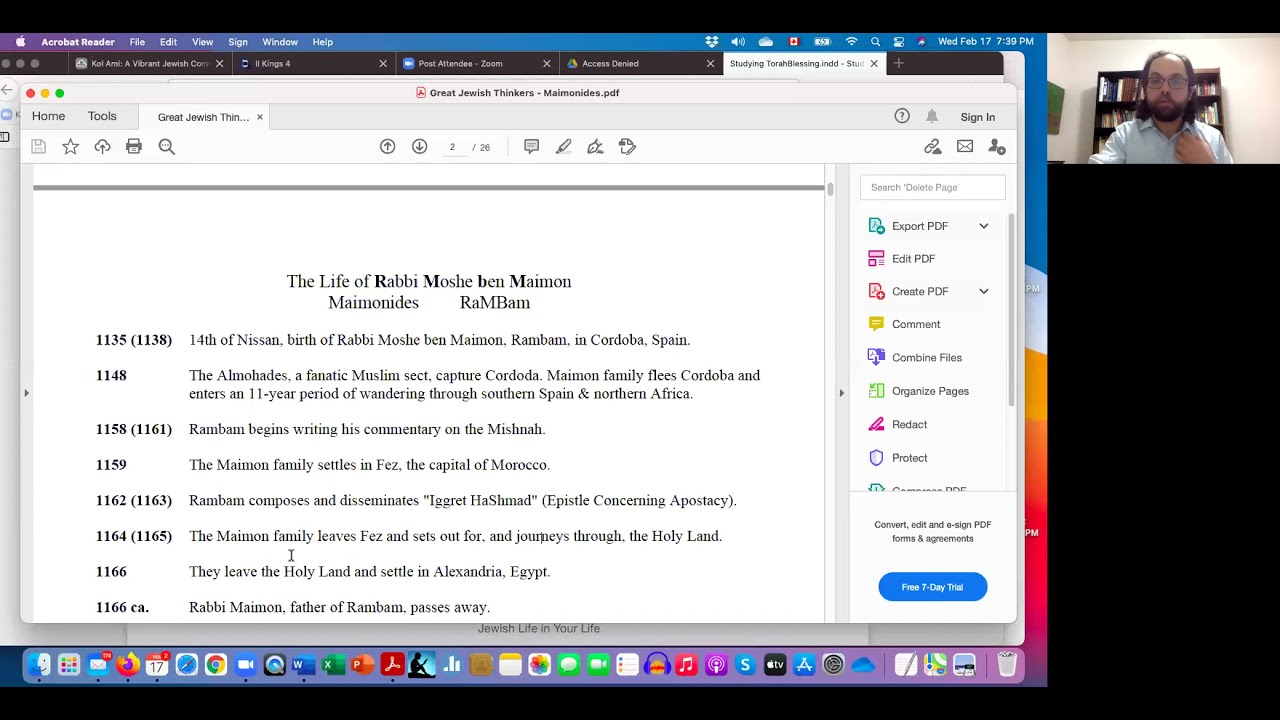Click Export PDF tool label
The height and width of the screenshot is (720, 1280).
click(x=920, y=226)
